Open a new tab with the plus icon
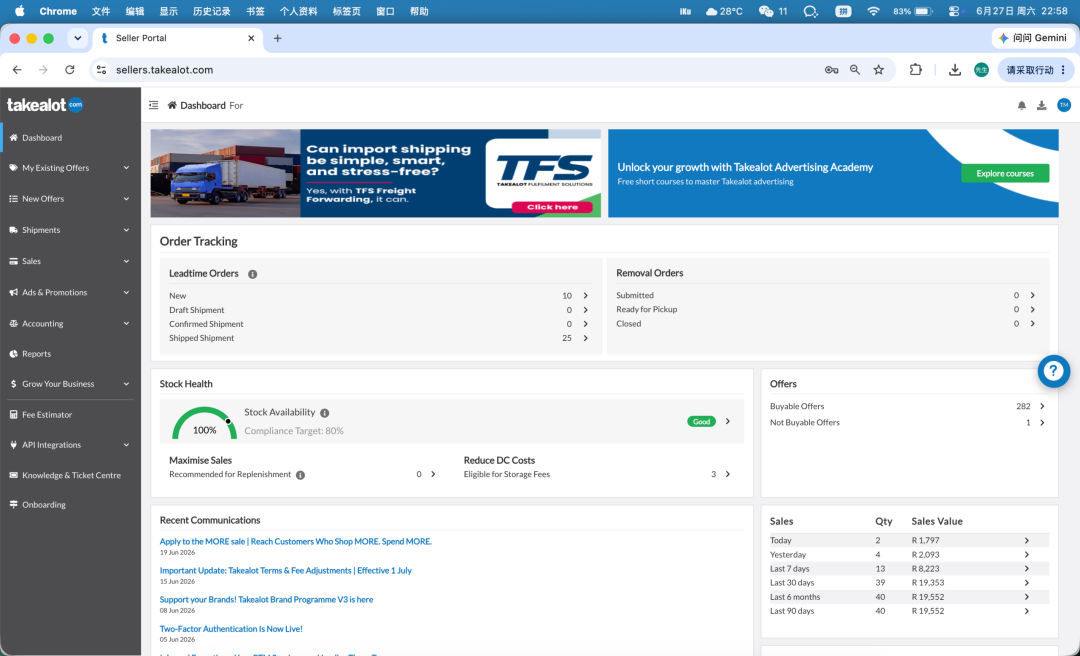The image size is (1080, 656). tap(278, 38)
